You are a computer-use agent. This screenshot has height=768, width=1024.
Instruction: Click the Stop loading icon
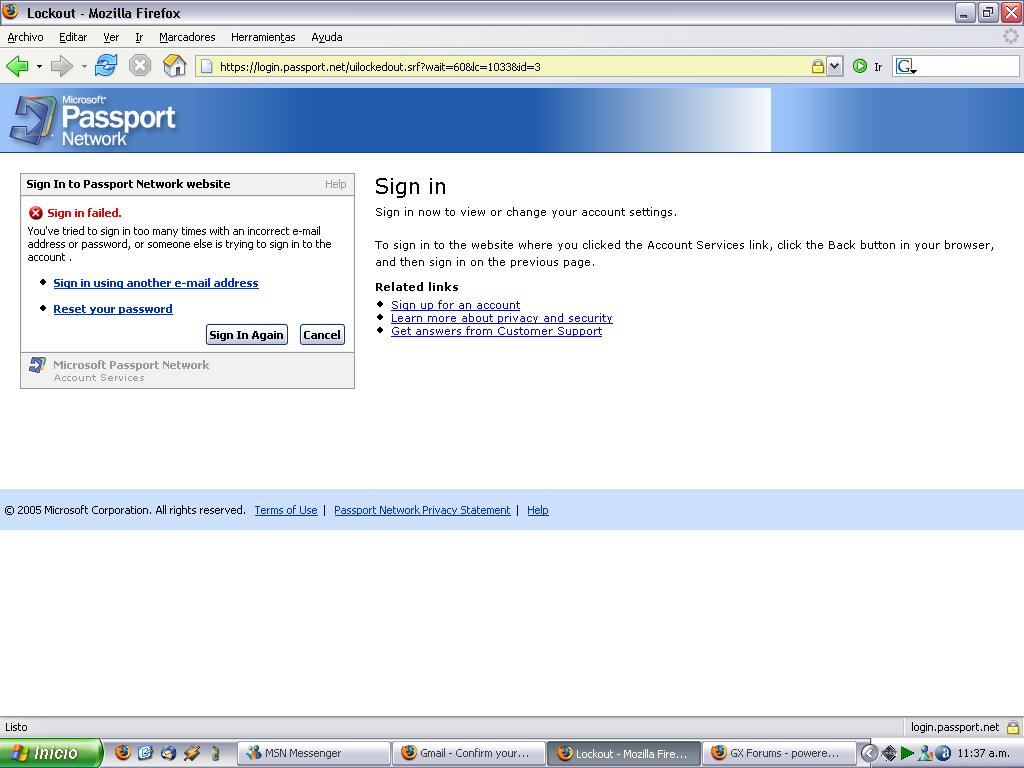click(140, 66)
